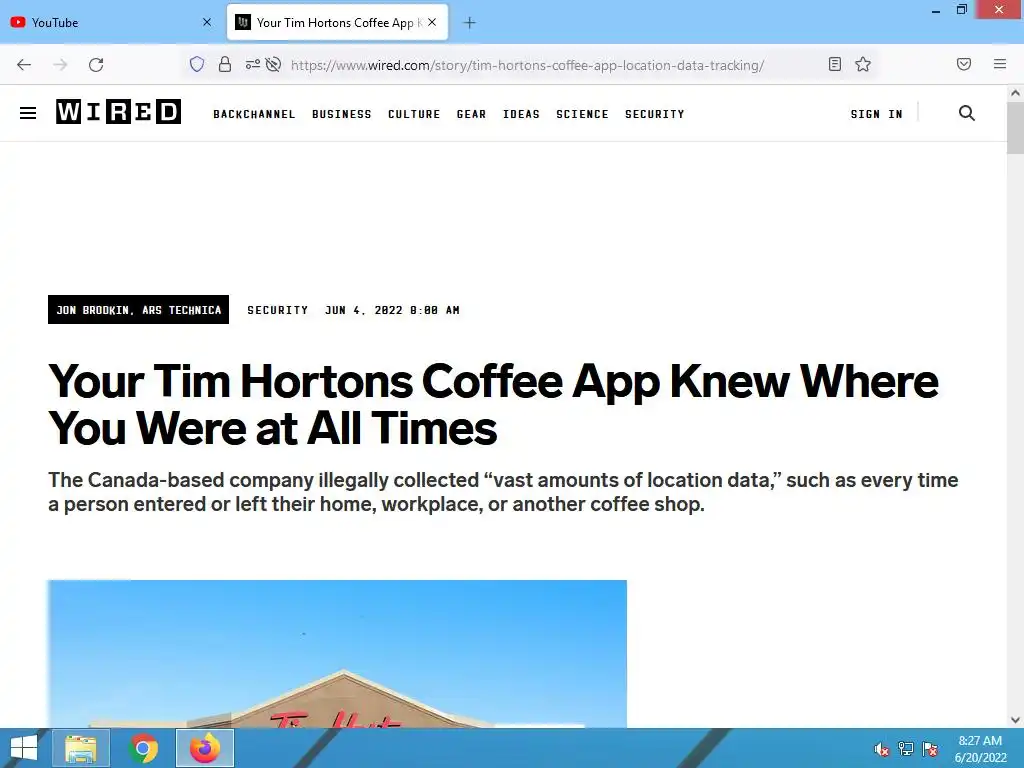Open the Gear section
Viewport: 1024px width, 768px height.
coord(472,114)
